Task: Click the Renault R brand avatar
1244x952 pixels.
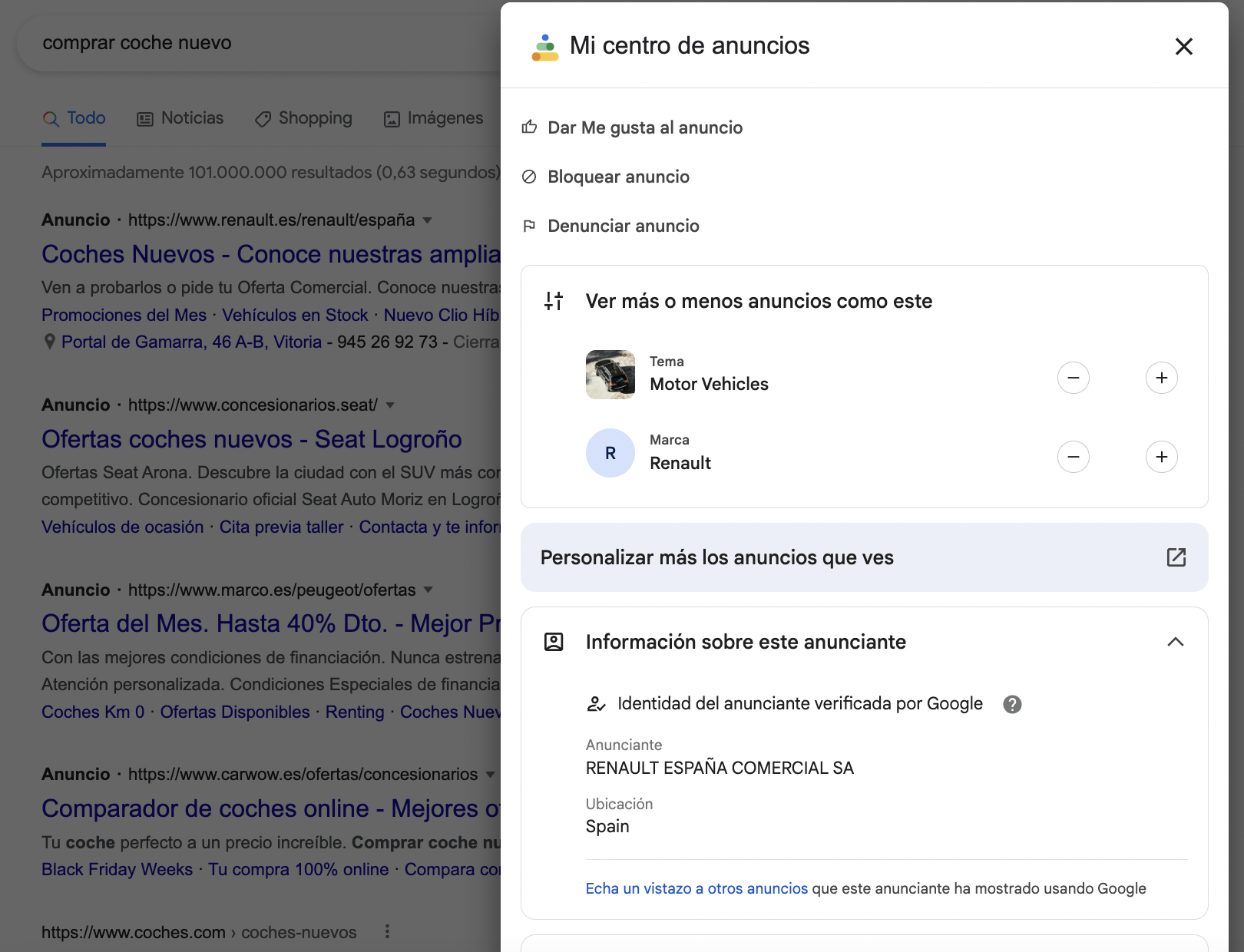Action: pos(610,453)
